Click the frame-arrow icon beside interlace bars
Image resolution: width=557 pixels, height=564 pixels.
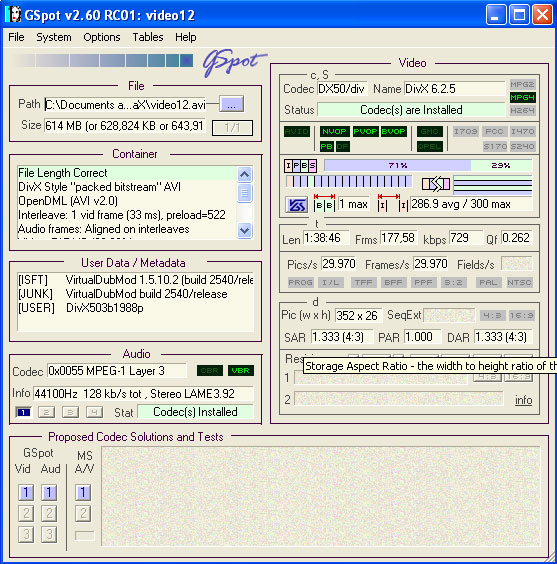[436, 184]
